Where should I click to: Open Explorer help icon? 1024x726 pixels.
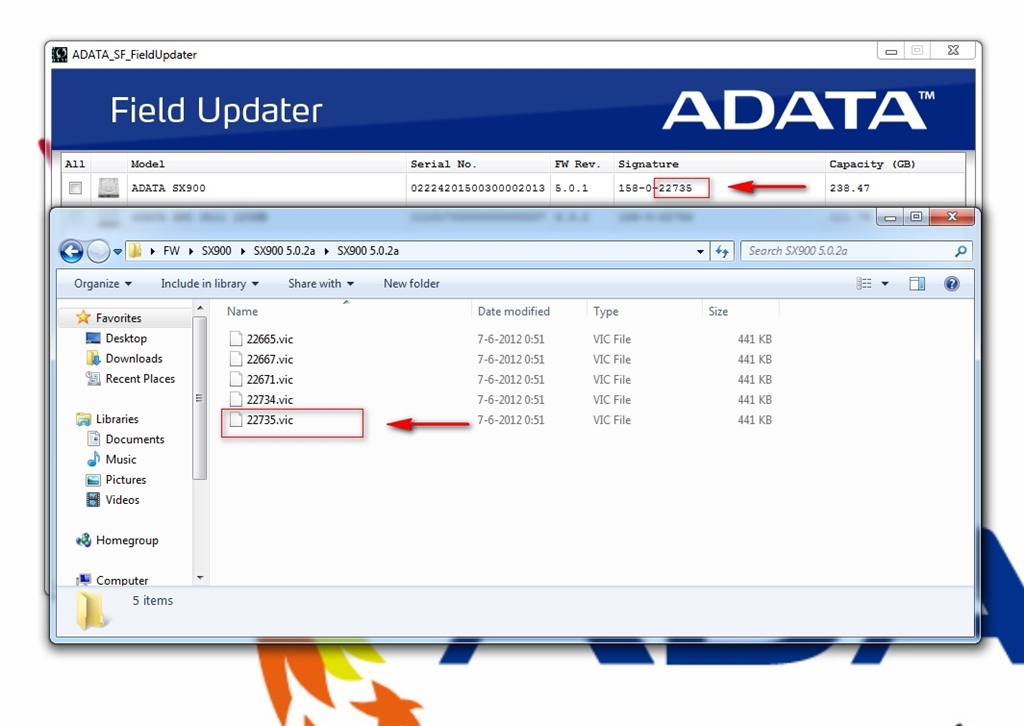point(952,283)
